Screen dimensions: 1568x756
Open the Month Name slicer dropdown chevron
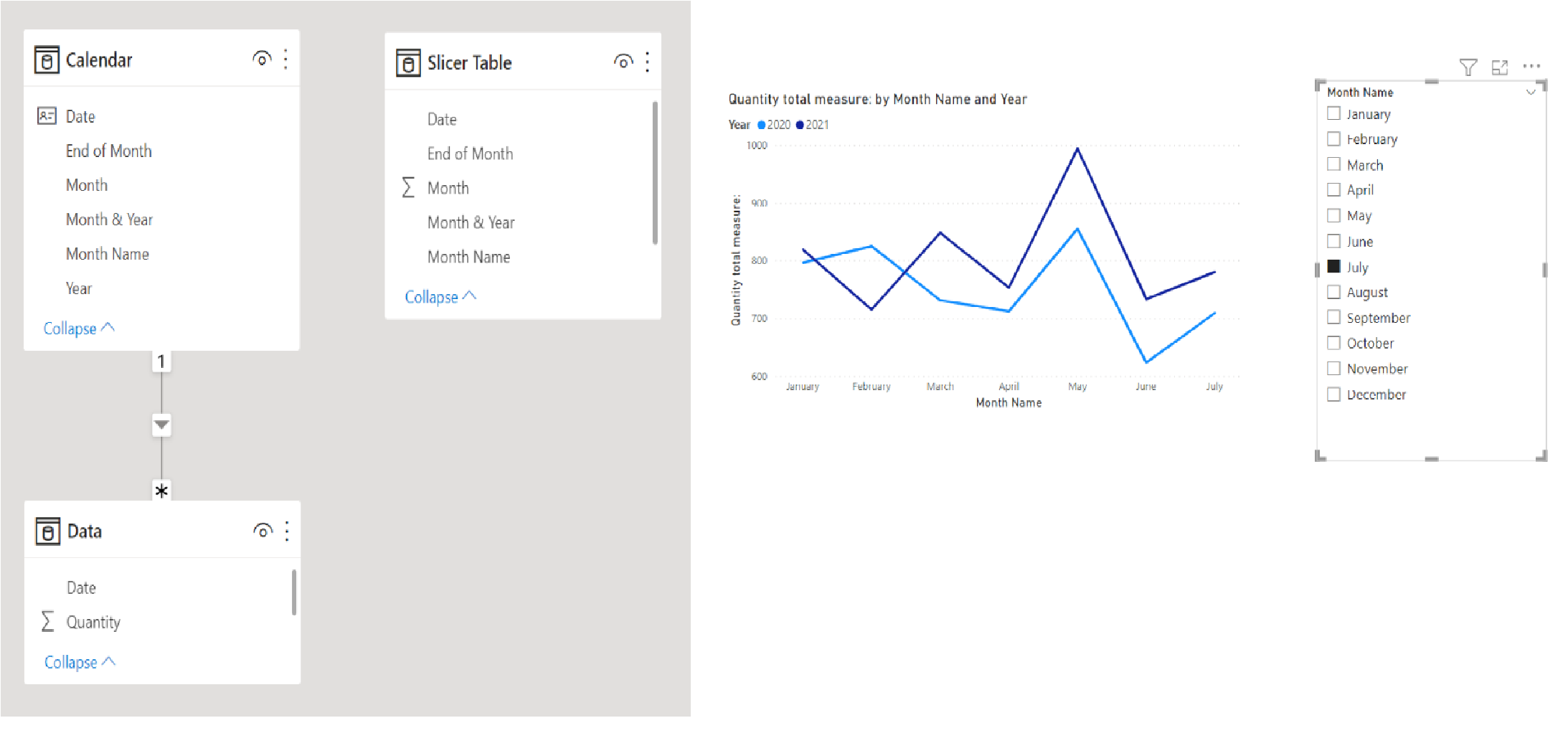(x=1531, y=92)
